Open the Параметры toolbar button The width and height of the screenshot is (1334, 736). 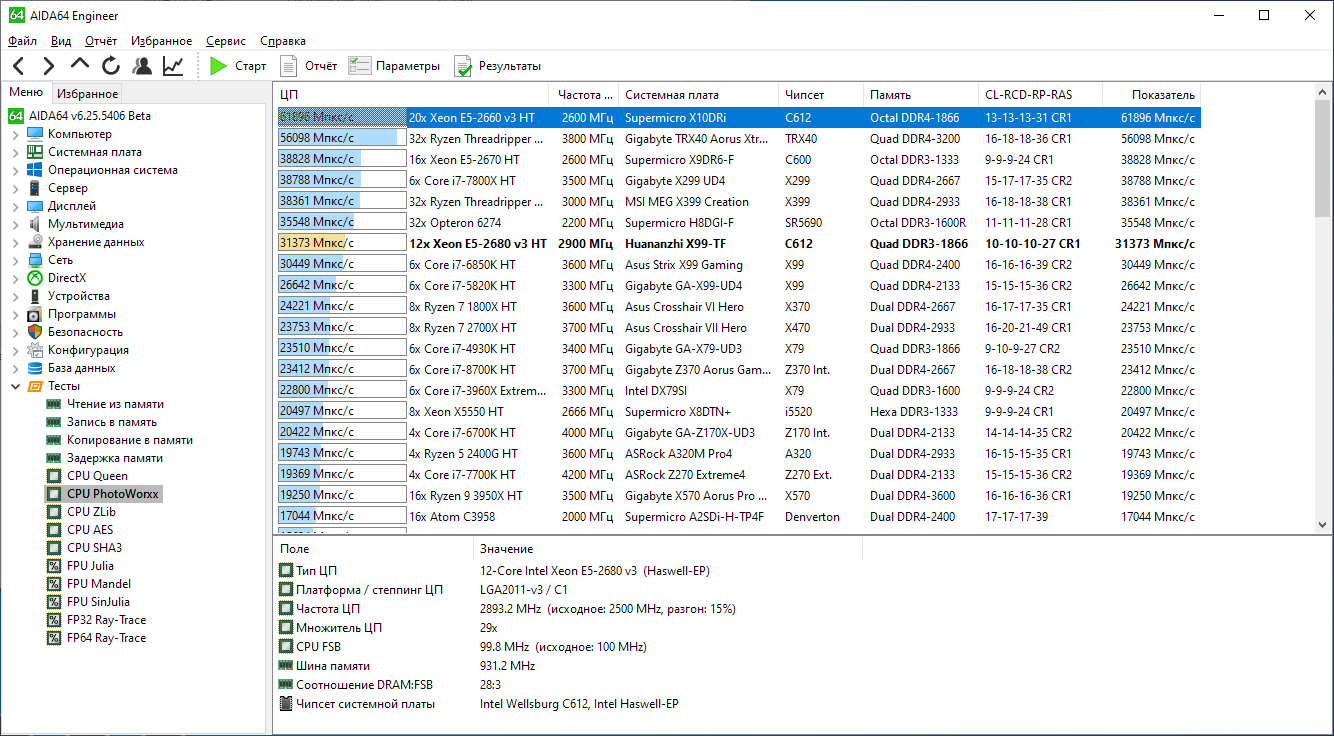(x=394, y=66)
